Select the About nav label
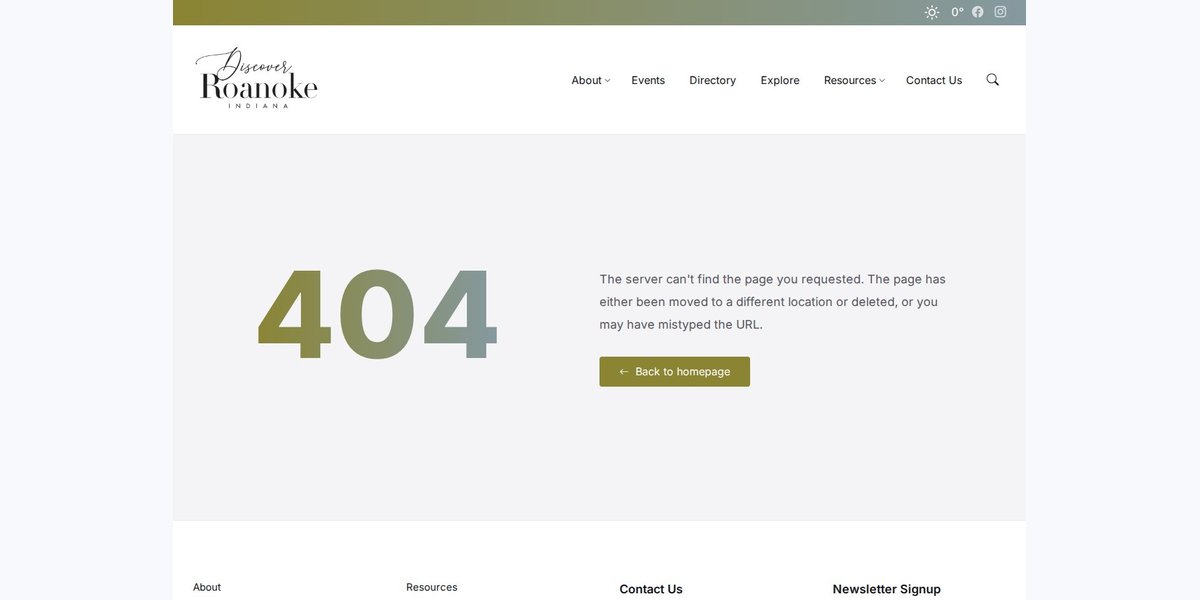The height and width of the screenshot is (600, 1200). [x=586, y=80]
